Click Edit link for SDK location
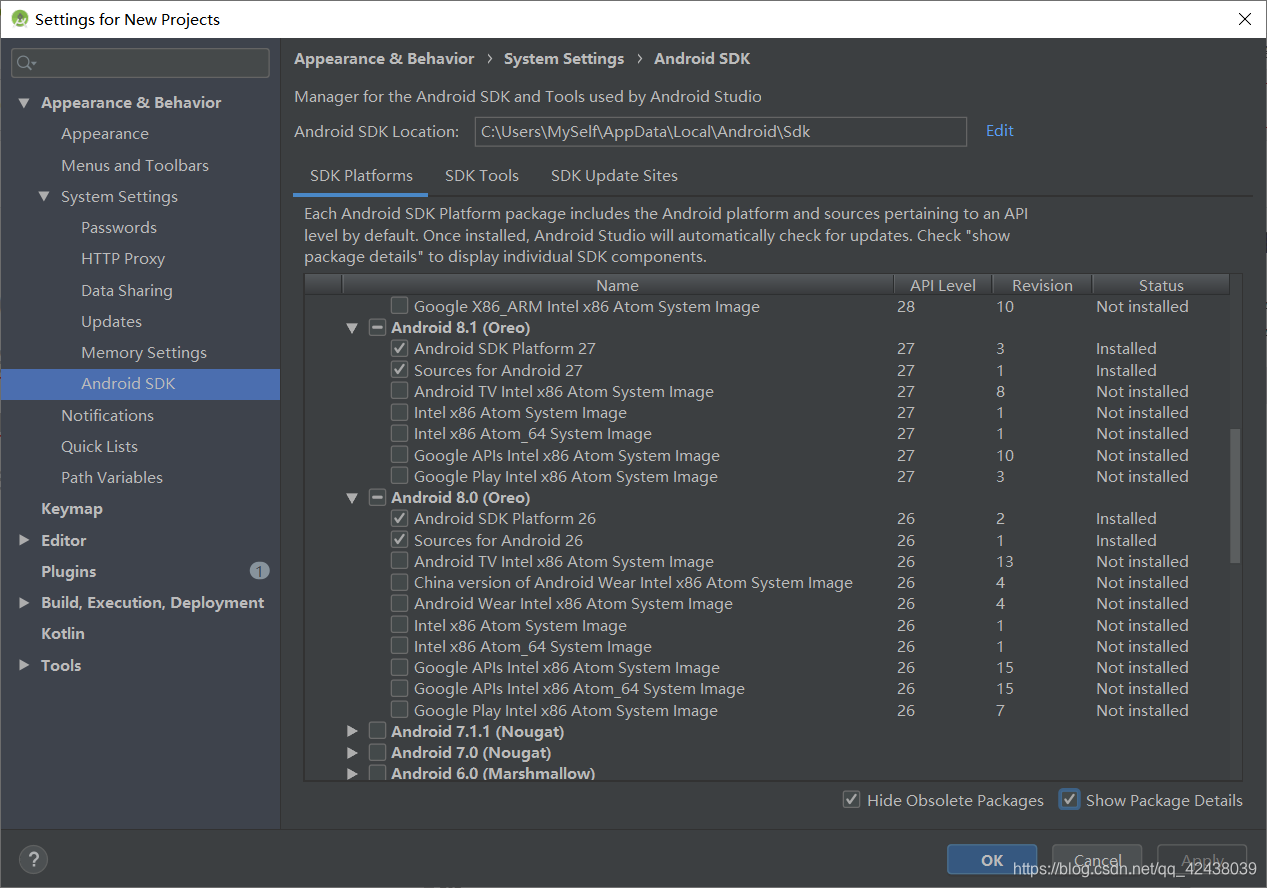This screenshot has width=1267, height=888. (x=999, y=130)
